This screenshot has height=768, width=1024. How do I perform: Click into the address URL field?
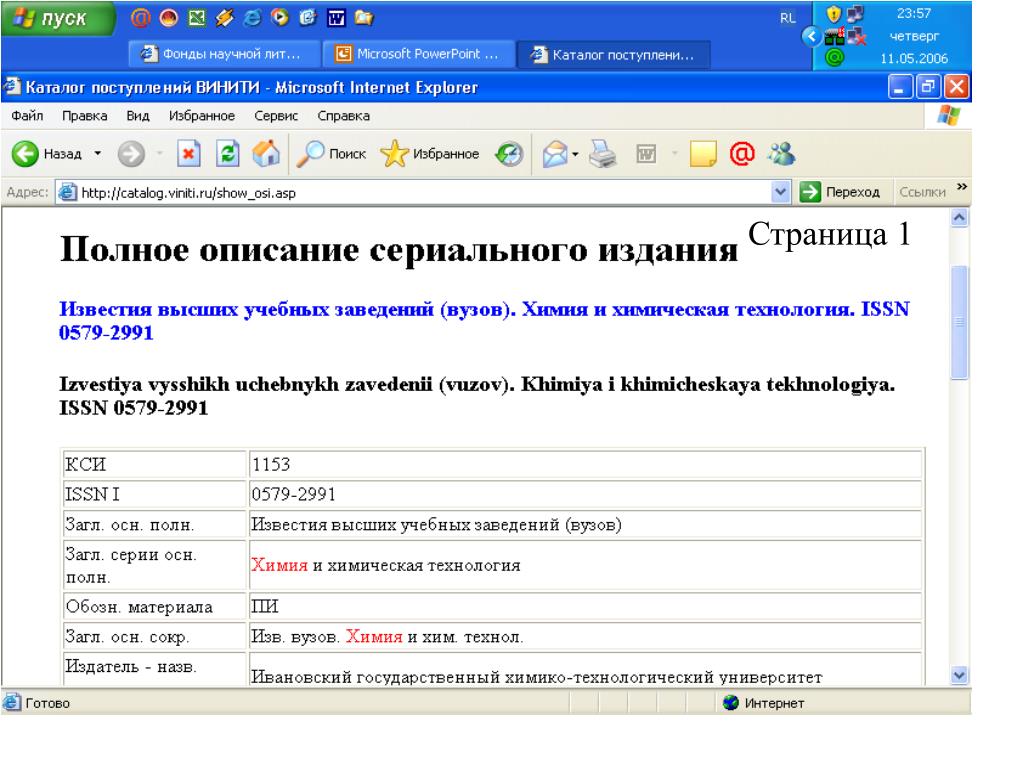pyautogui.click(x=424, y=193)
